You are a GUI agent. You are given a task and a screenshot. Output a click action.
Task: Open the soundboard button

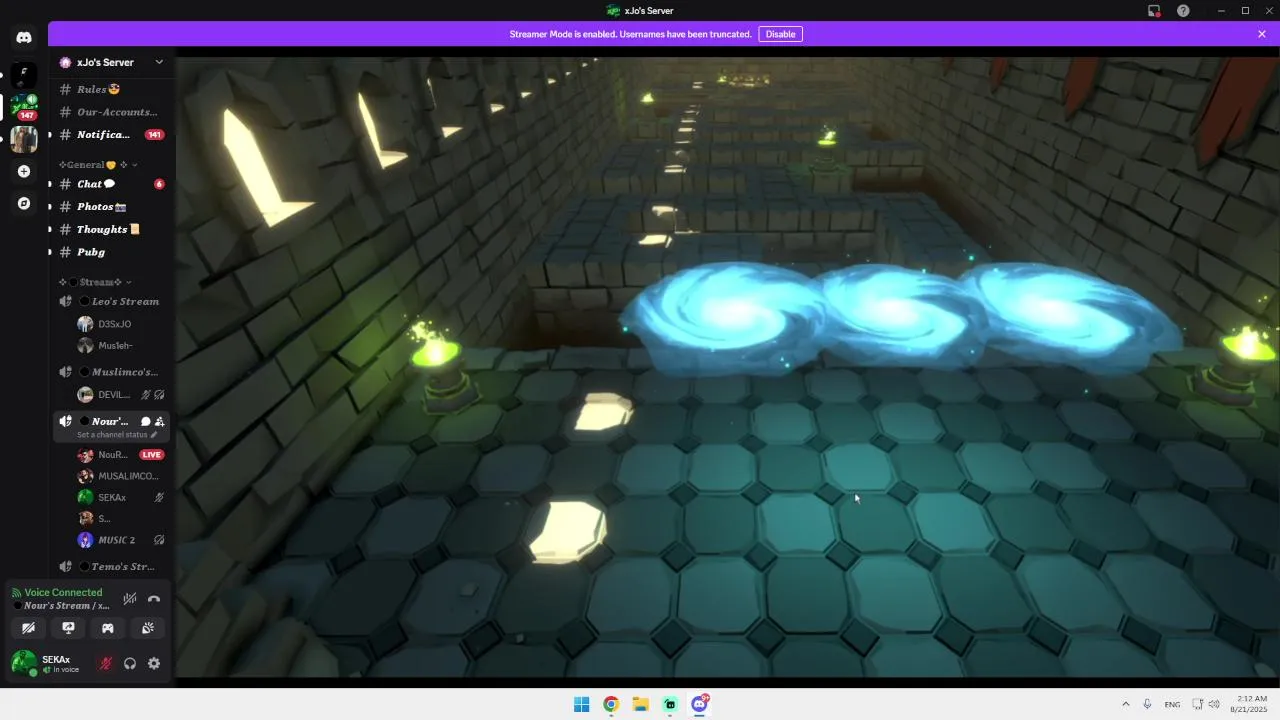[147, 628]
